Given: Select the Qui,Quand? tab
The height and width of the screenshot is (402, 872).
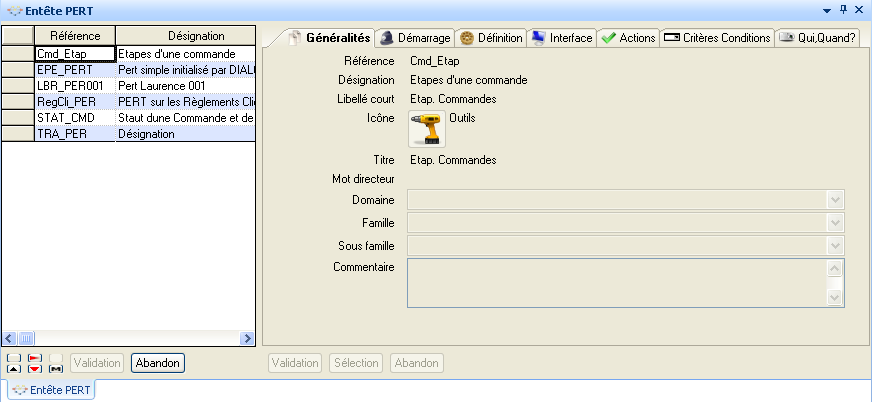Looking at the screenshot, I should point(818,38).
